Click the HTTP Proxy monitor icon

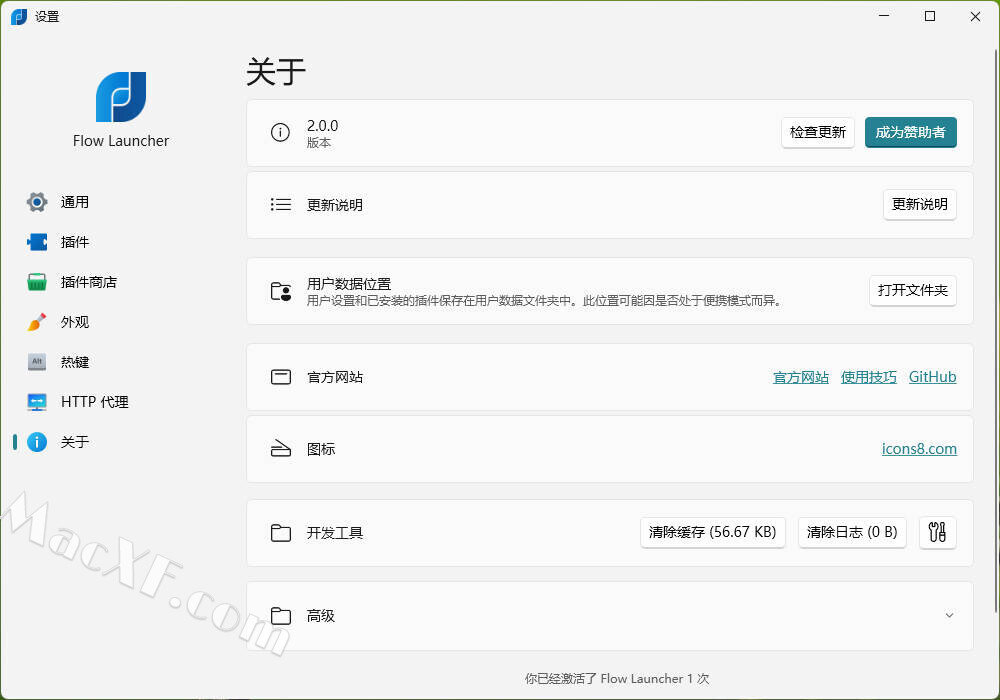point(37,402)
